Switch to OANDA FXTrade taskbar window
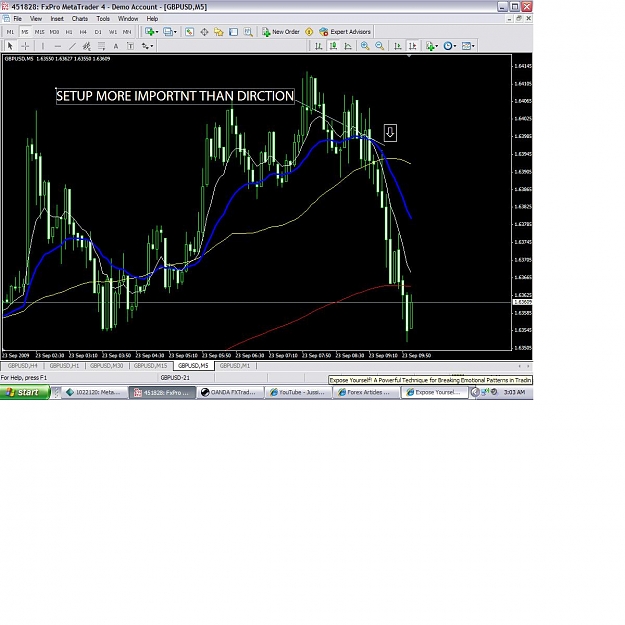The image size is (625, 625). (230, 392)
